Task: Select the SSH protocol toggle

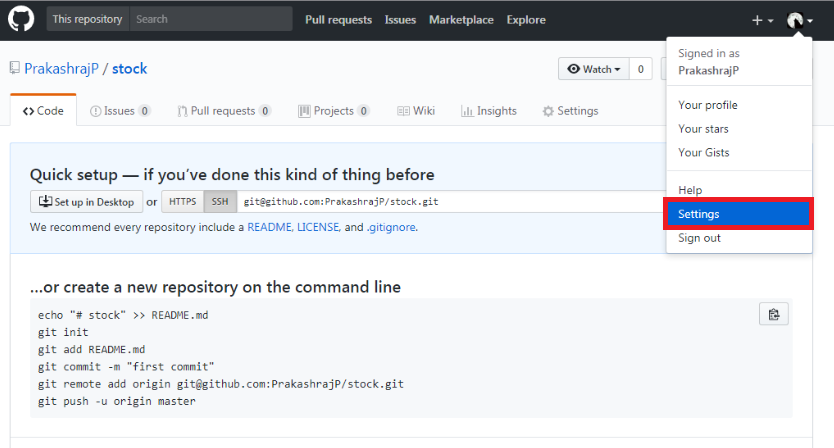Action: (218, 202)
